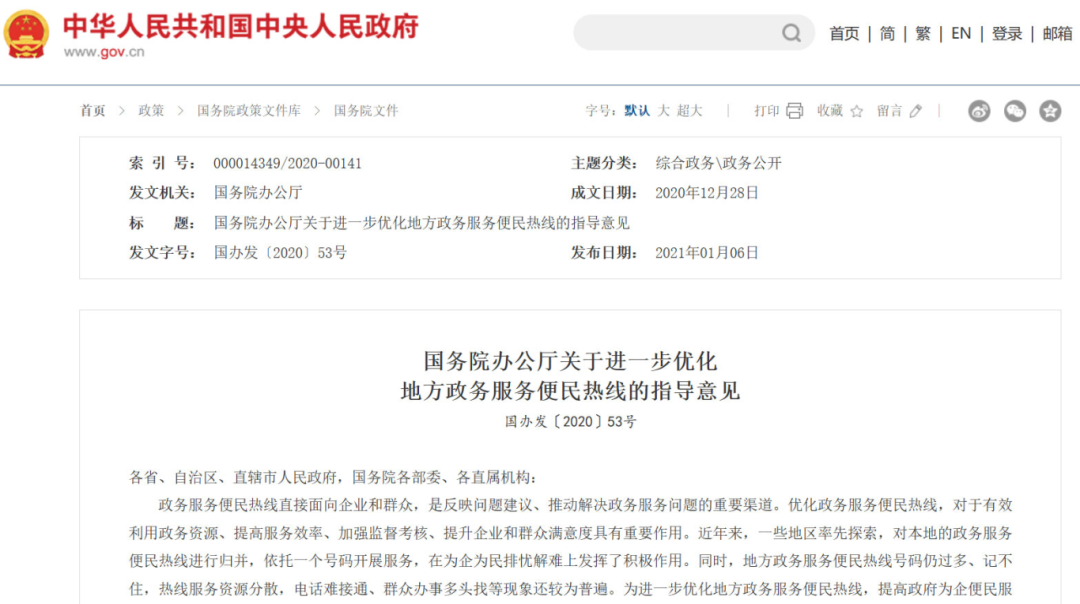The image size is (1080, 604).
Task: Click the 发文字号 label
Action: (x=163, y=253)
